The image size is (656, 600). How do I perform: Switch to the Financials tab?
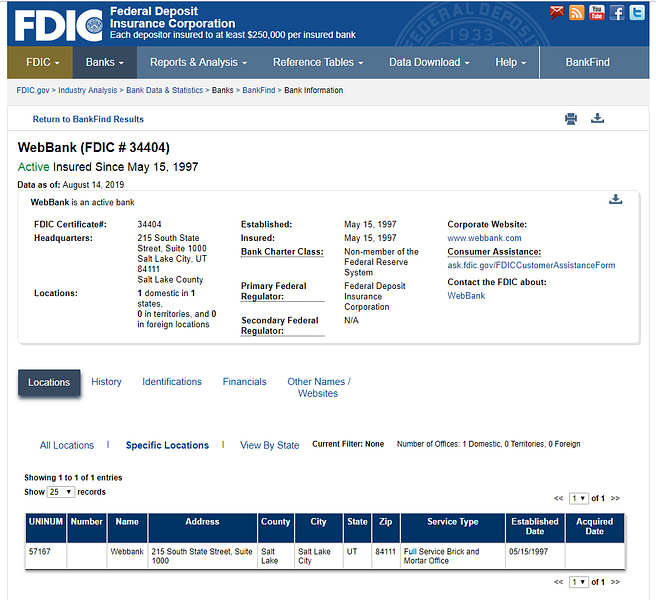click(244, 382)
